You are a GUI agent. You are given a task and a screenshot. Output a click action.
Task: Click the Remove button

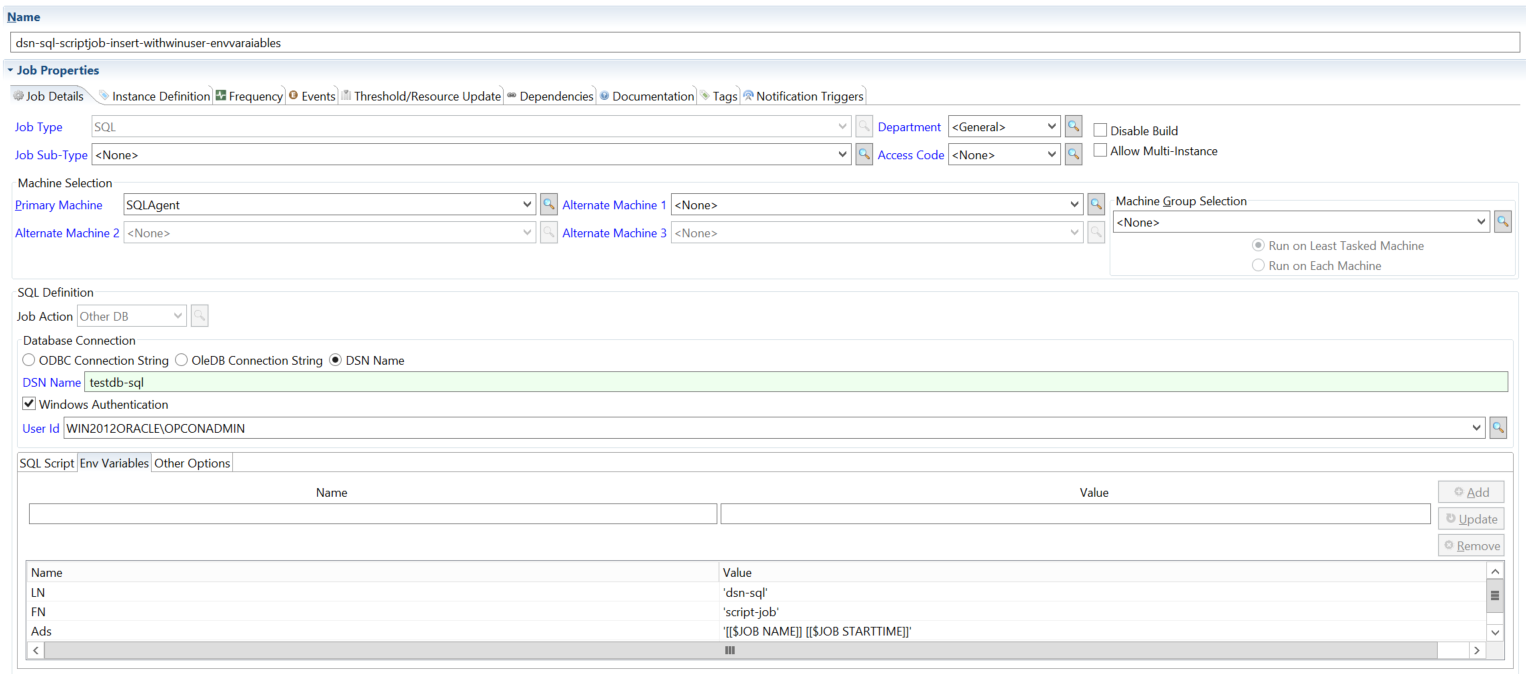click(x=1471, y=545)
